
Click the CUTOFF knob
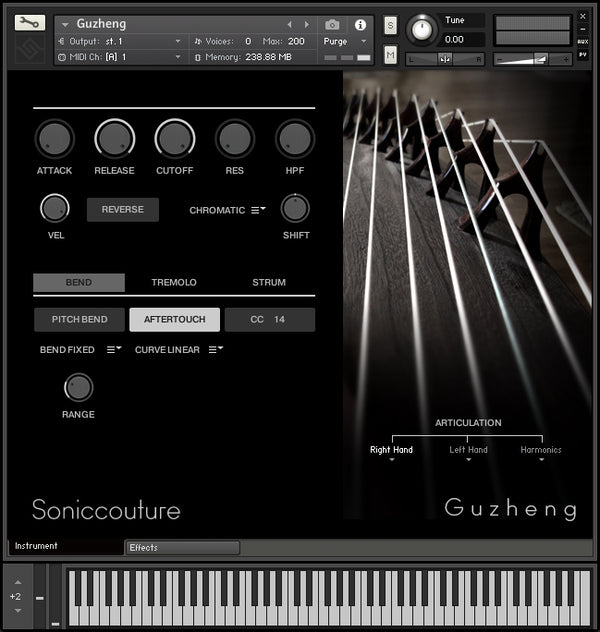[174, 139]
